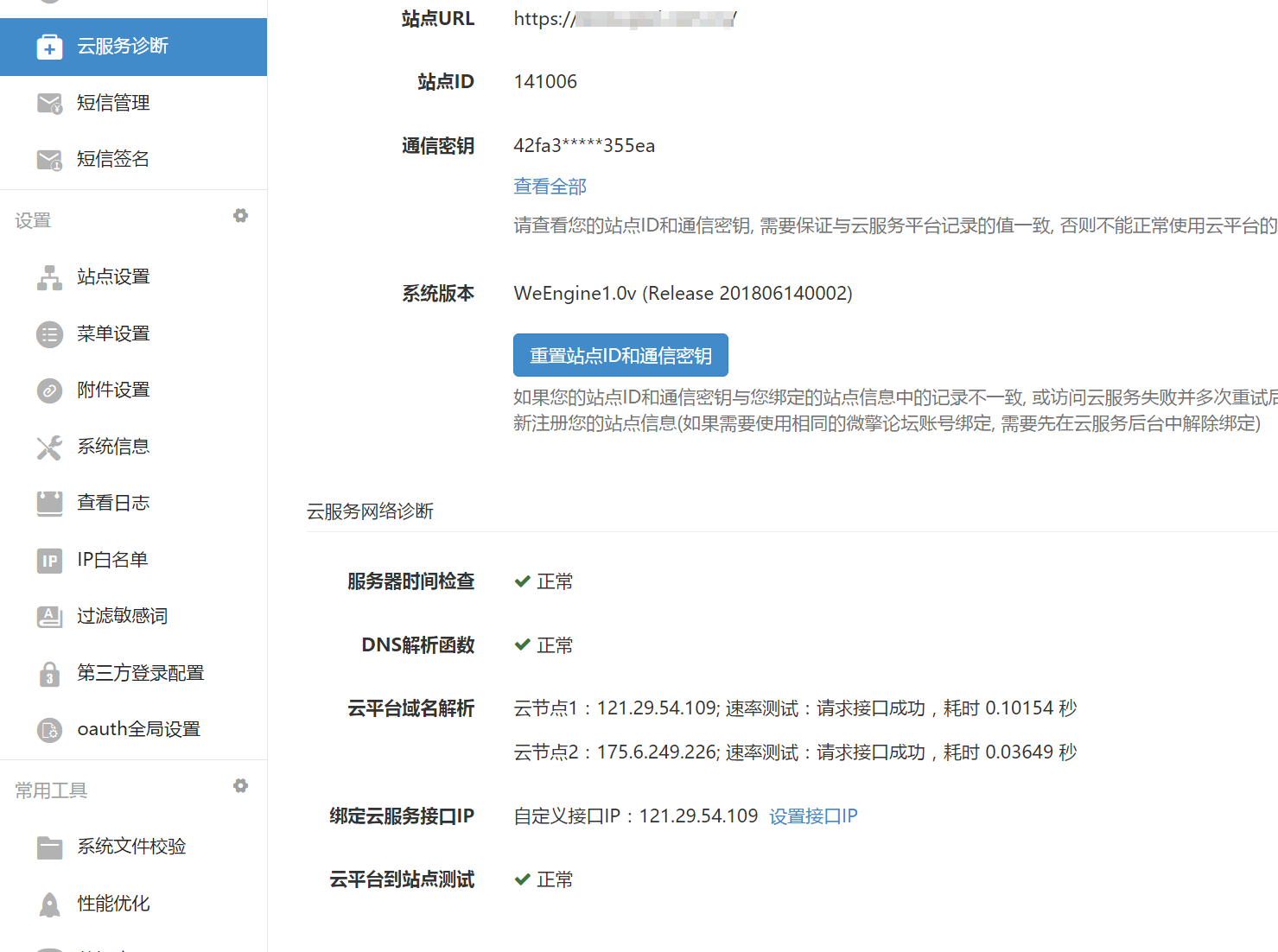Click DNS解析函数 正常 status
1278x952 pixels.
coord(544,645)
